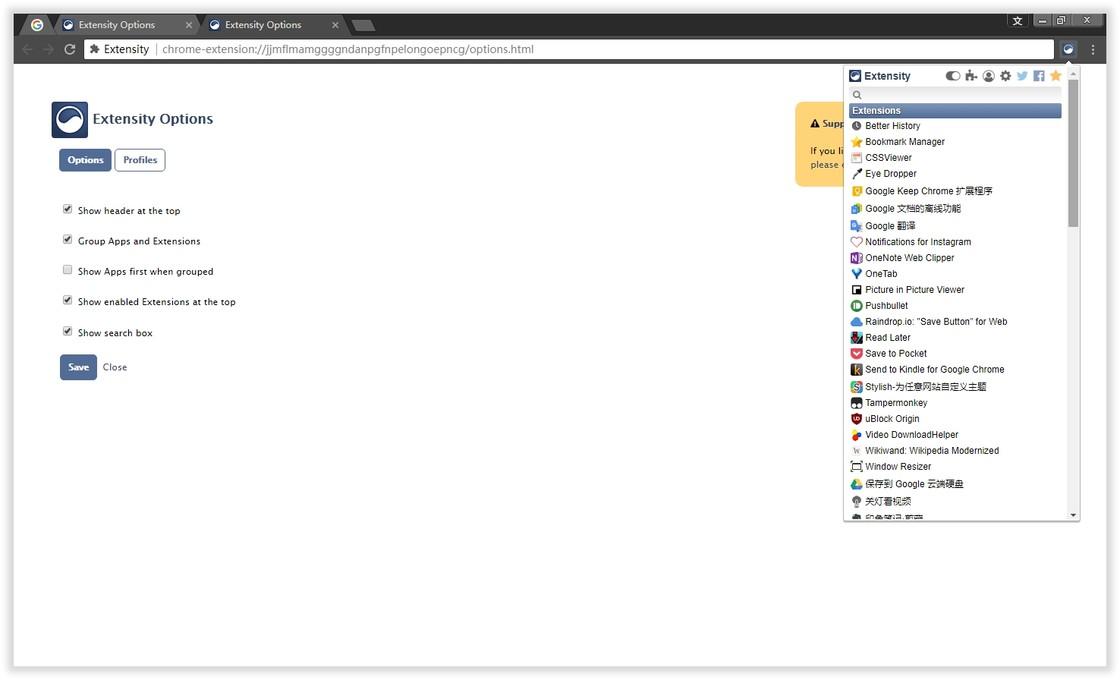Image resolution: width=1120 pixels, height=680 pixels.
Task: Reload the page with the refresh icon
Action: [x=69, y=49]
